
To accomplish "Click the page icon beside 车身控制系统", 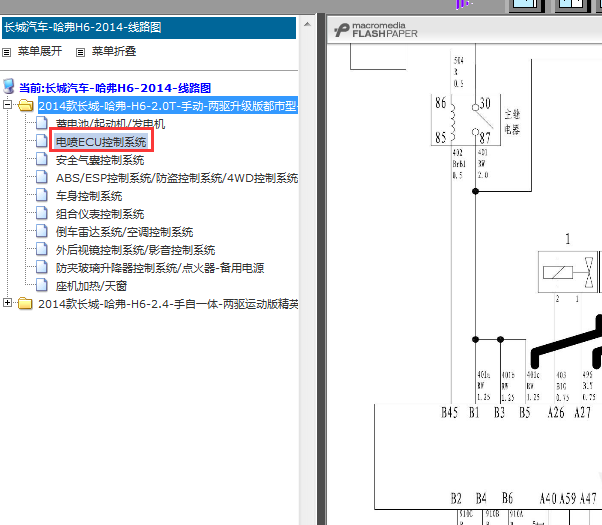I will [x=41, y=195].
